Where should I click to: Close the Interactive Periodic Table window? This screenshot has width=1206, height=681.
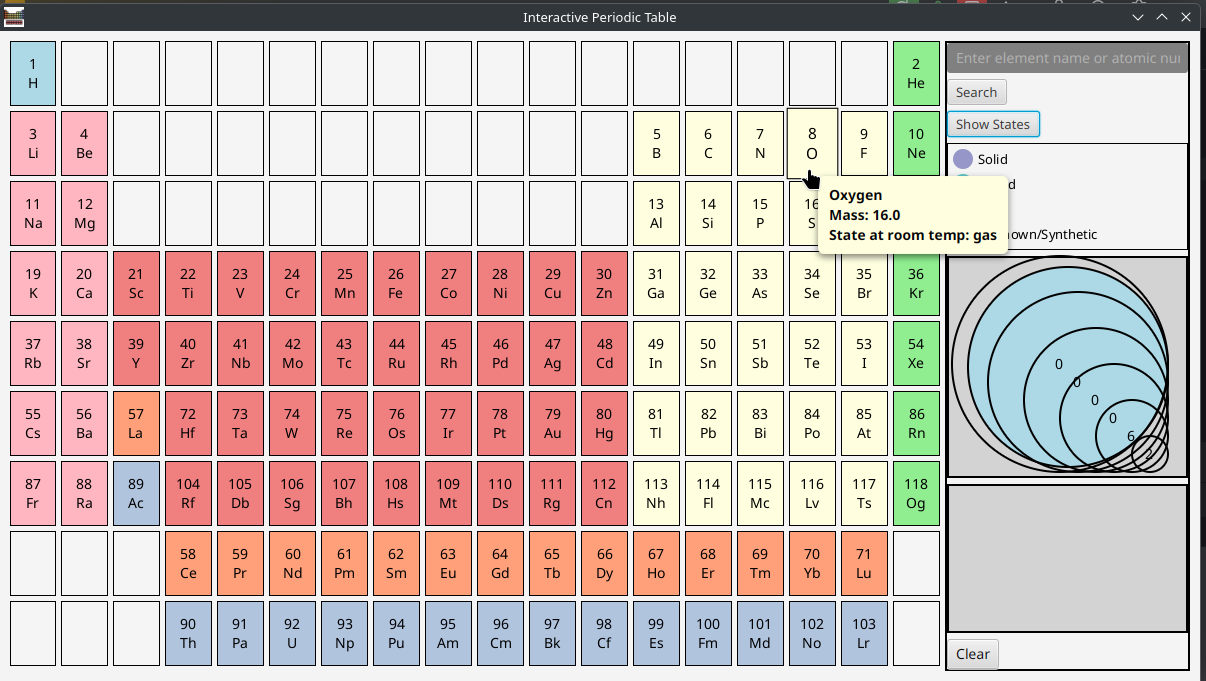click(x=1187, y=17)
